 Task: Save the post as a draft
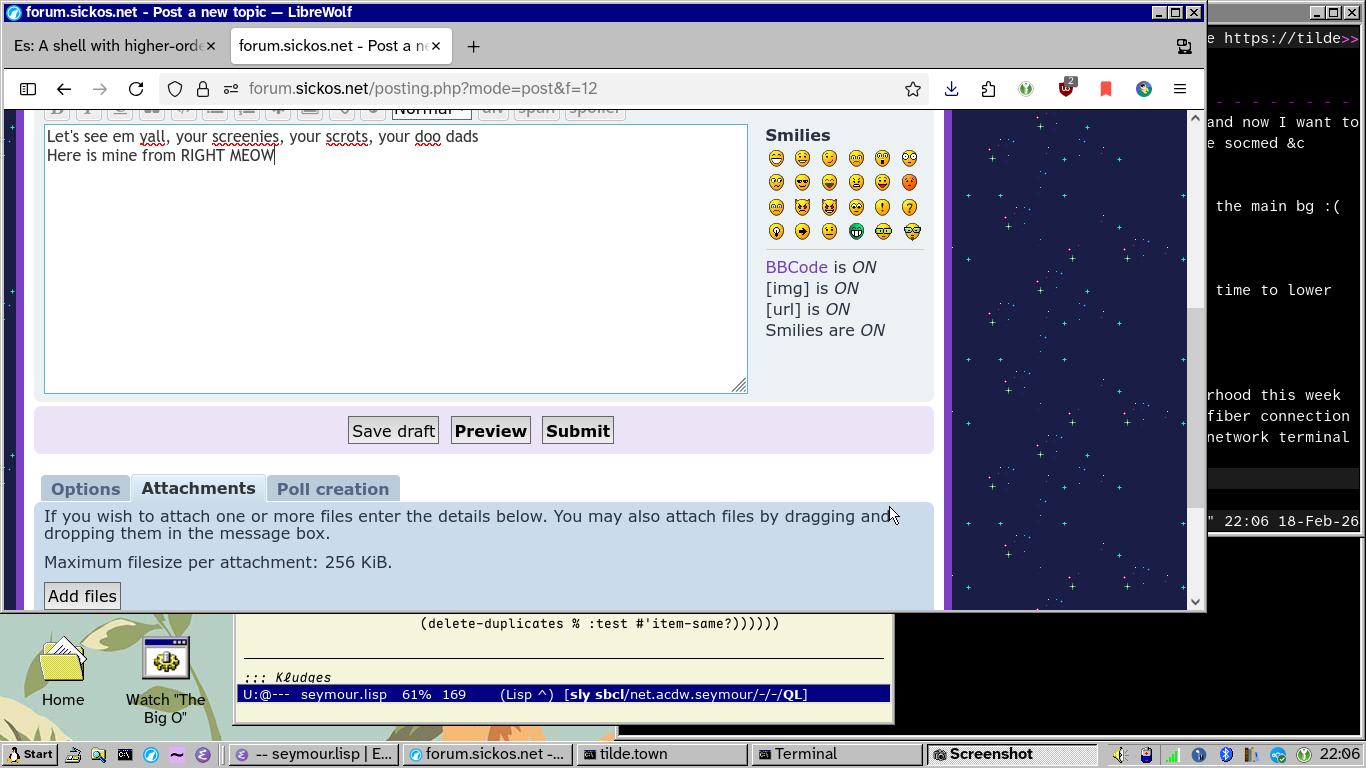(392, 430)
